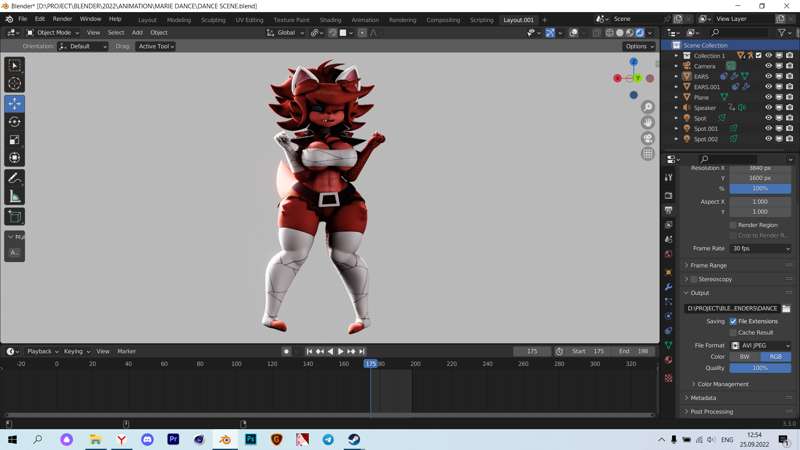Switch perspective/orthographic grid icon
Screen dimensions: 800x450
click(647, 154)
